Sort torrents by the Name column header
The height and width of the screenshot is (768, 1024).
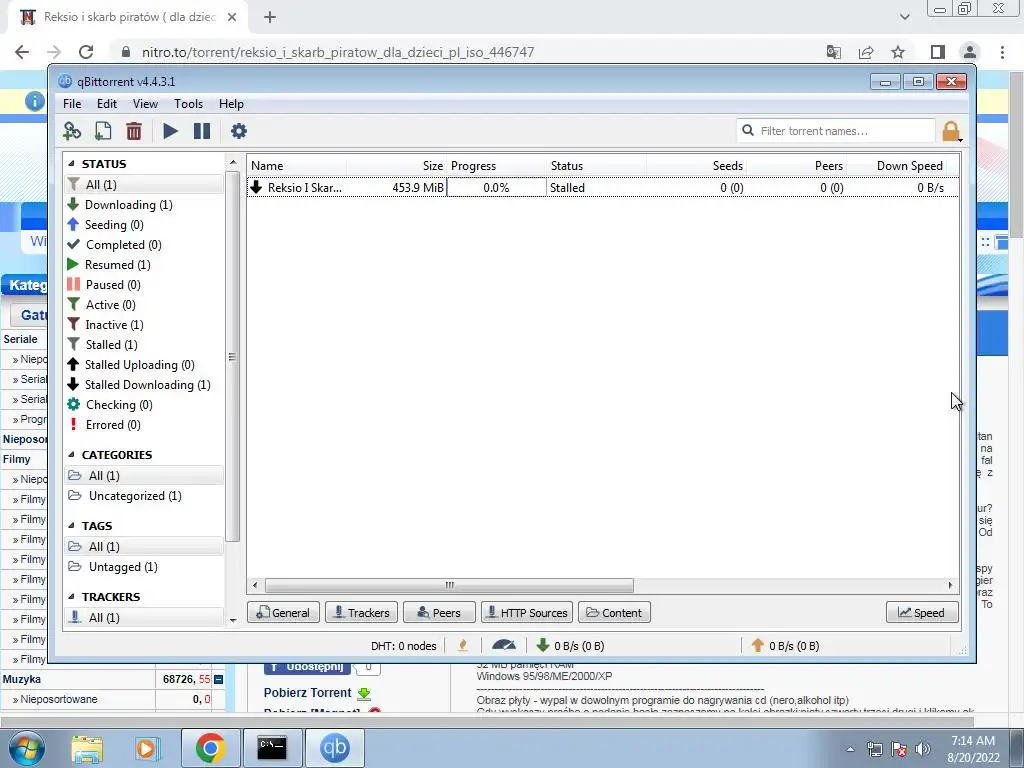click(x=296, y=166)
